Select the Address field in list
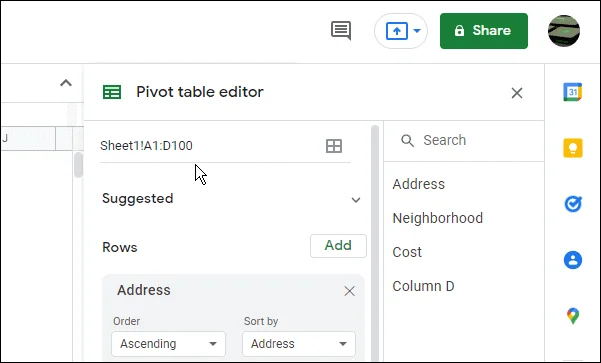 [x=419, y=184]
